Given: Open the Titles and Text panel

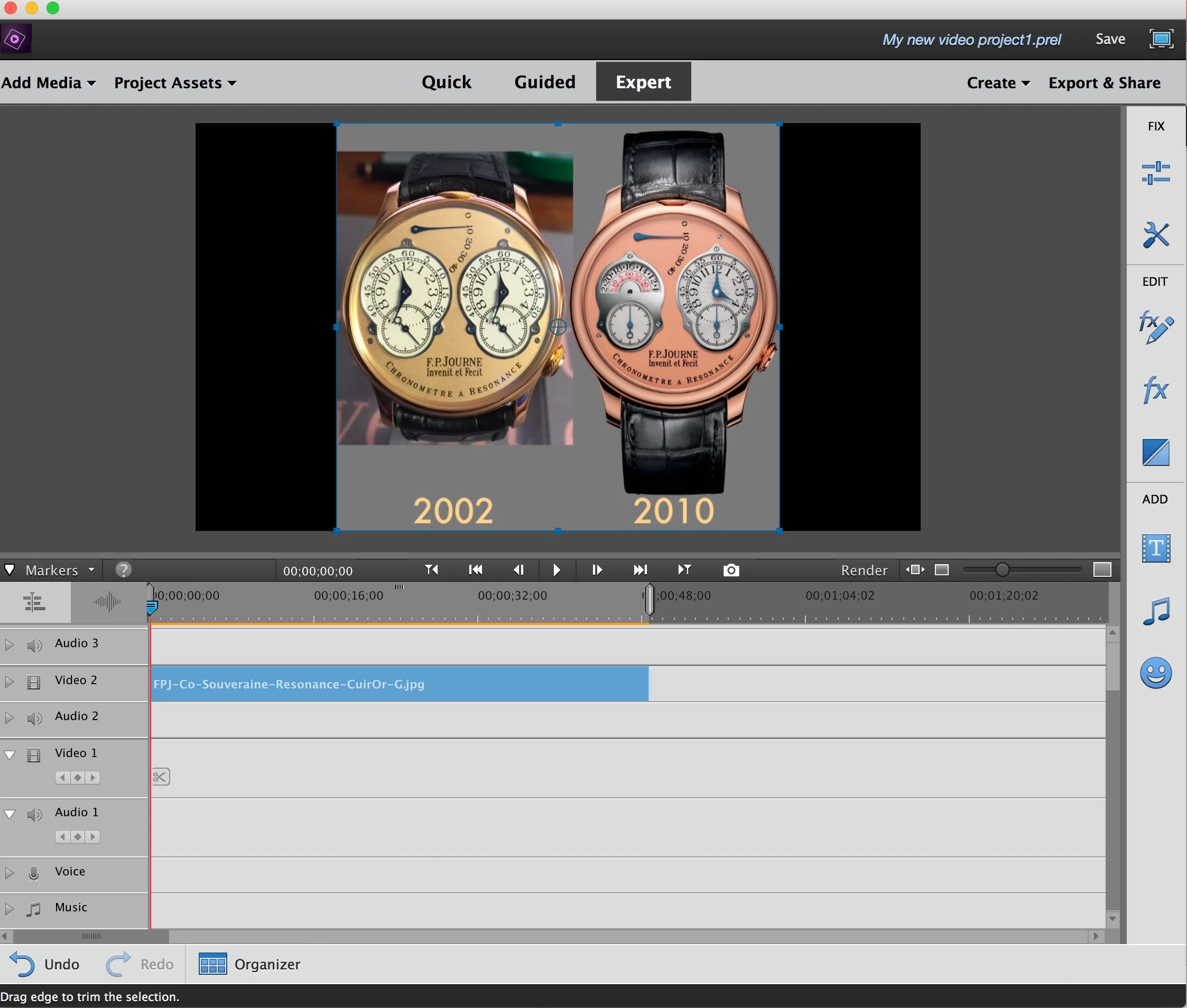Looking at the screenshot, I should click(1155, 548).
